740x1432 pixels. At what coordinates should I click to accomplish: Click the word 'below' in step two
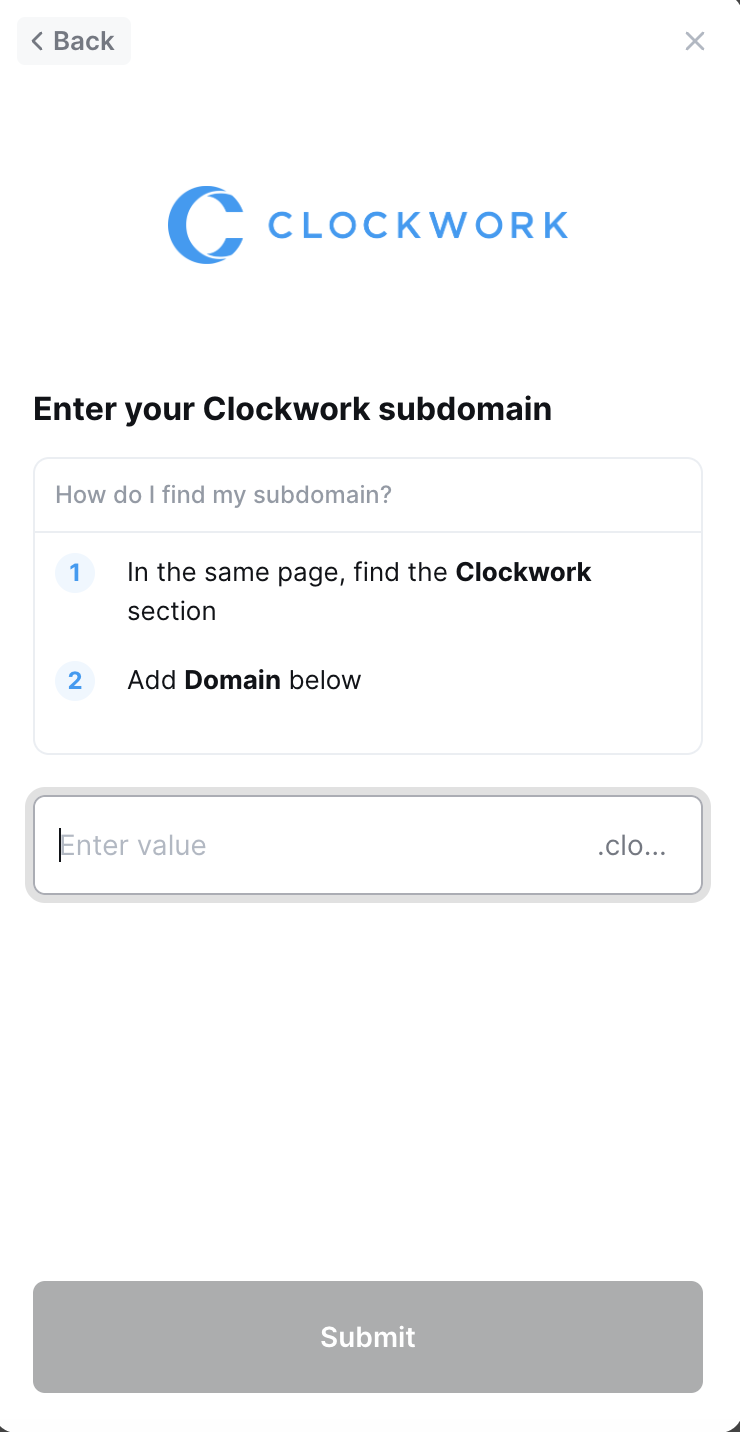pyautogui.click(x=325, y=681)
